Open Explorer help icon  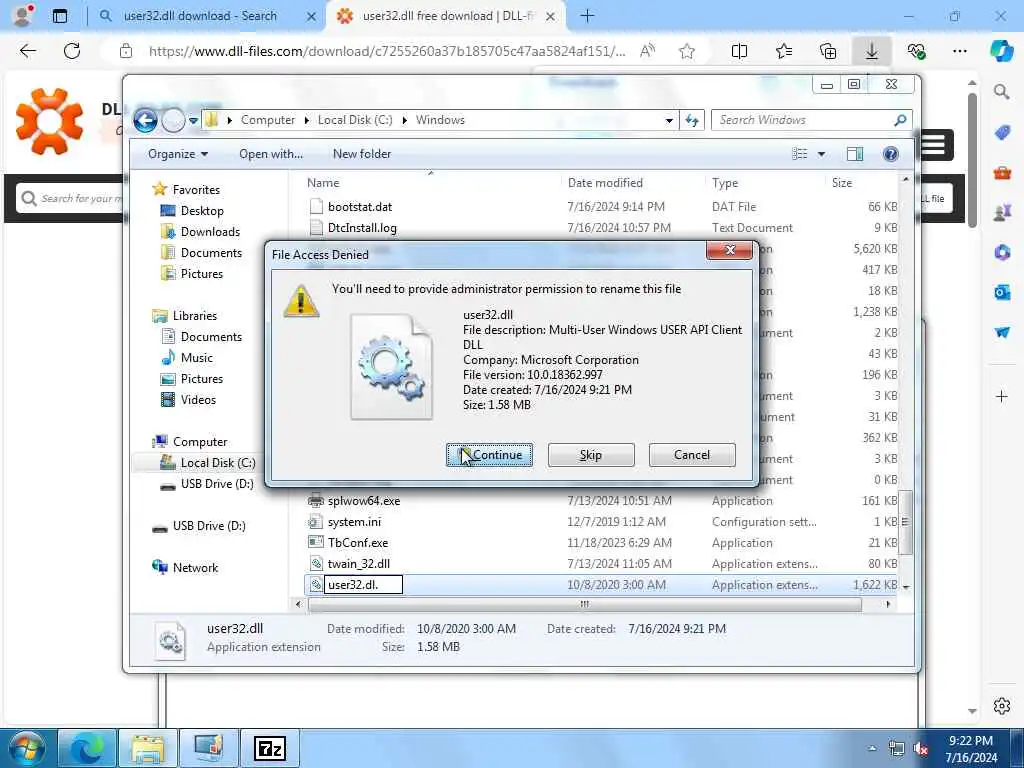890,154
